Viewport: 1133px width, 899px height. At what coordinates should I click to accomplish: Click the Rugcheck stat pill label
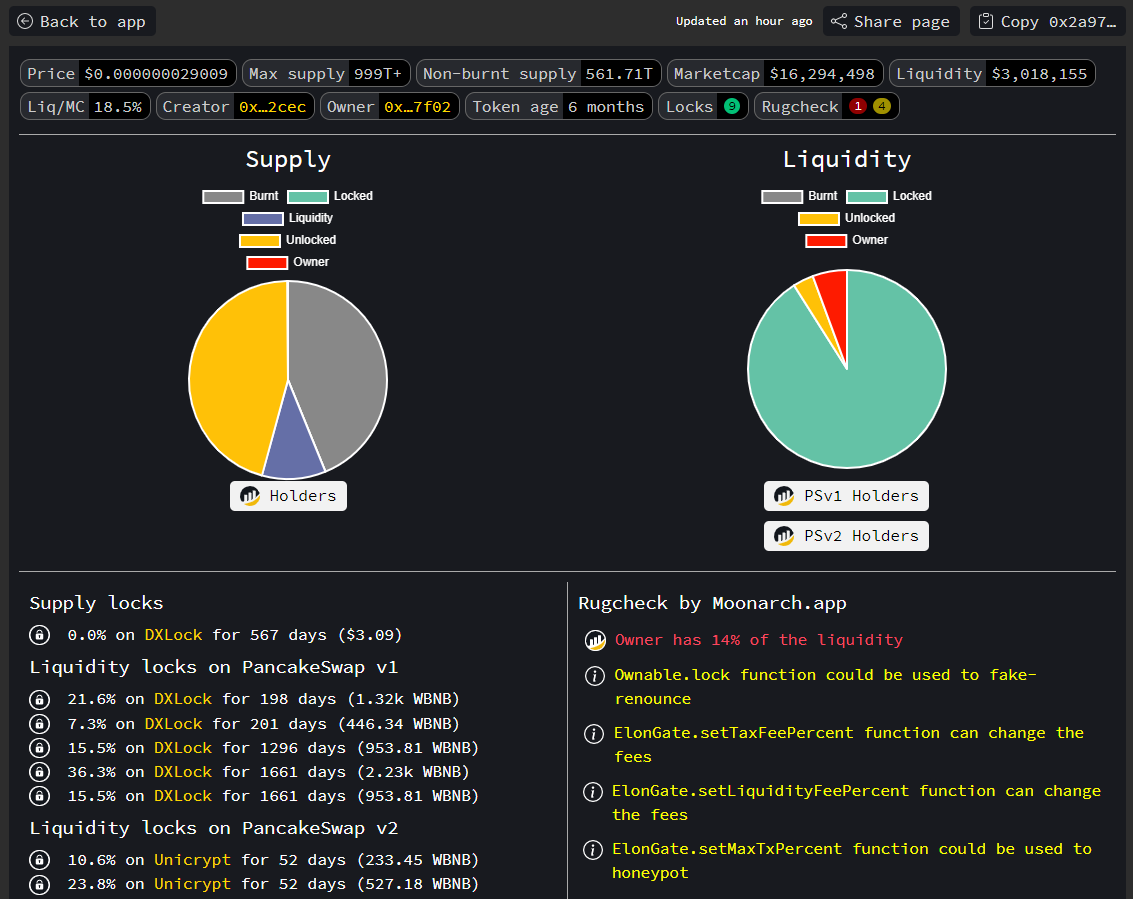[x=800, y=107]
